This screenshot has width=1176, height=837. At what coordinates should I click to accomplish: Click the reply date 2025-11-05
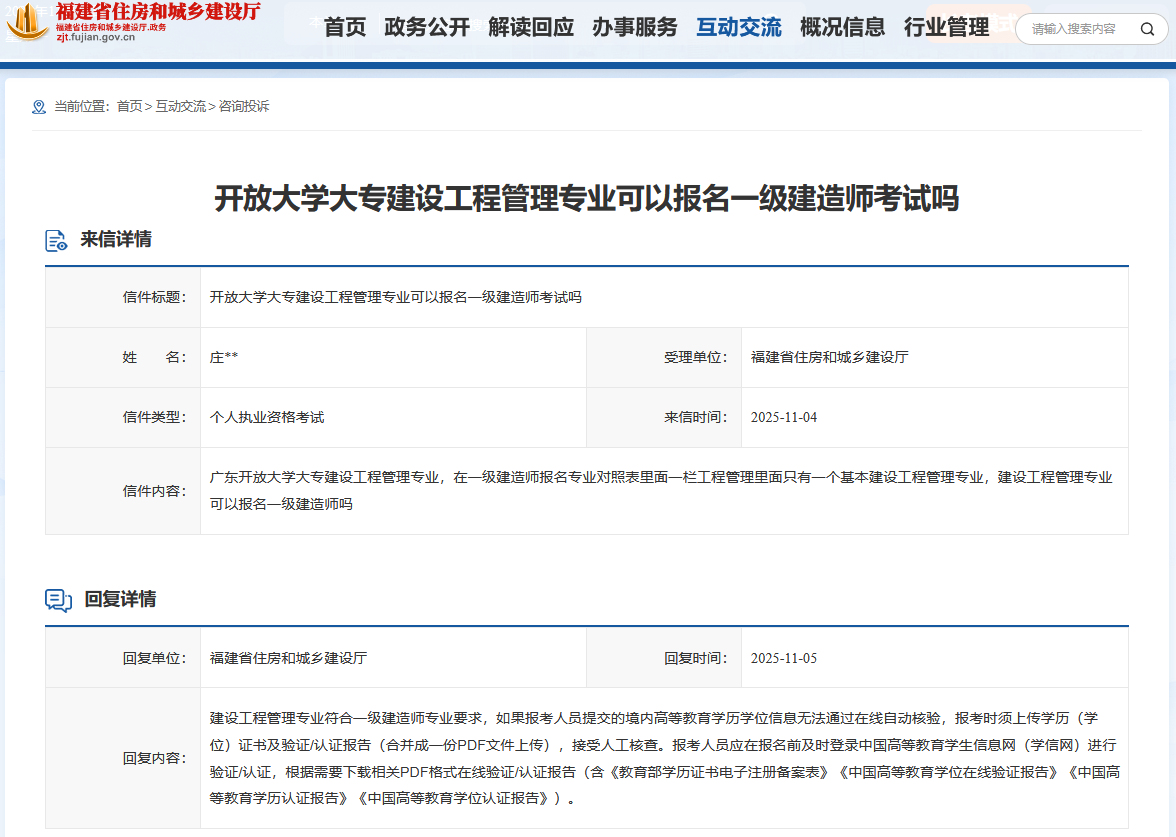784,658
